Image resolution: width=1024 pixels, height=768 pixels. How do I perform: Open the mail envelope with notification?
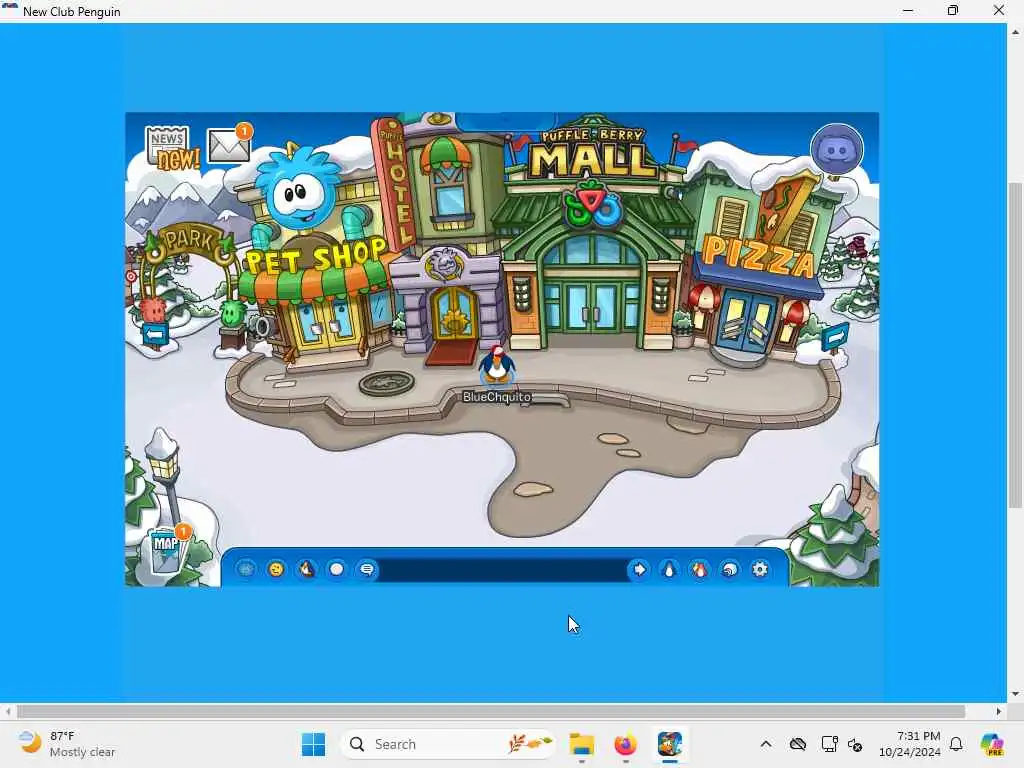(x=230, y=143)
